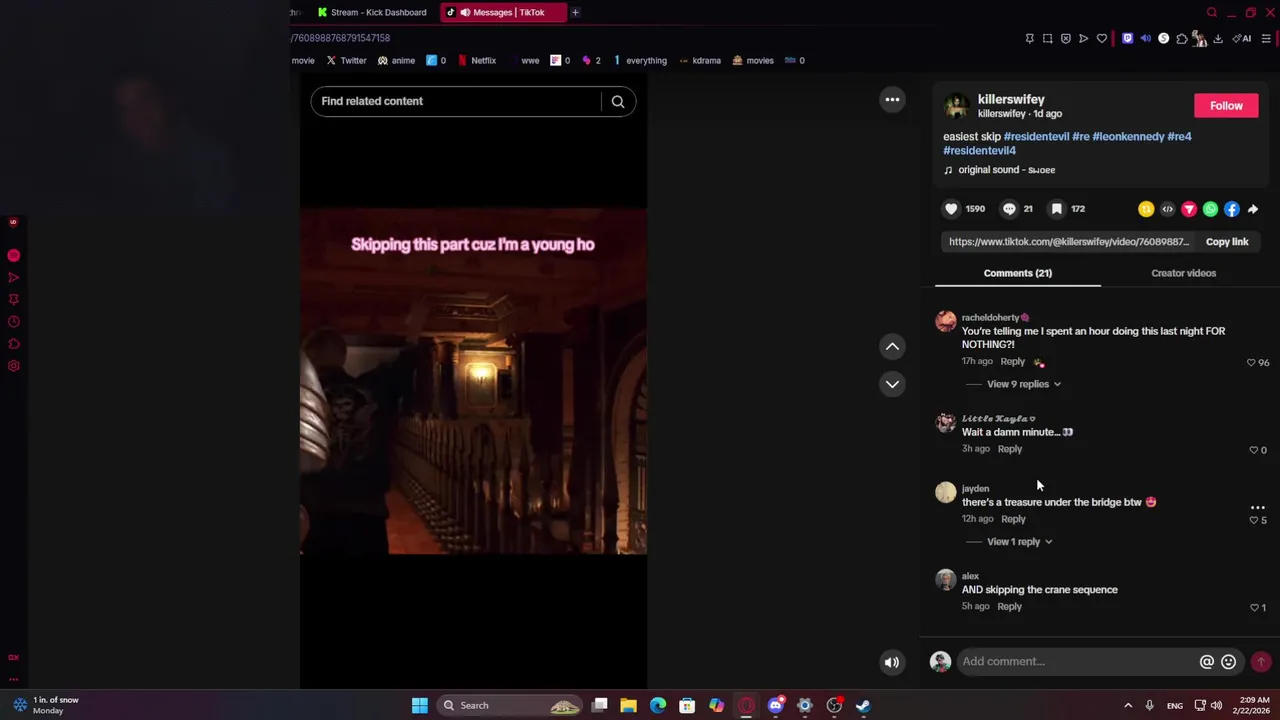Like racheldoherty's comment heart showing 96

(1251, 363)
